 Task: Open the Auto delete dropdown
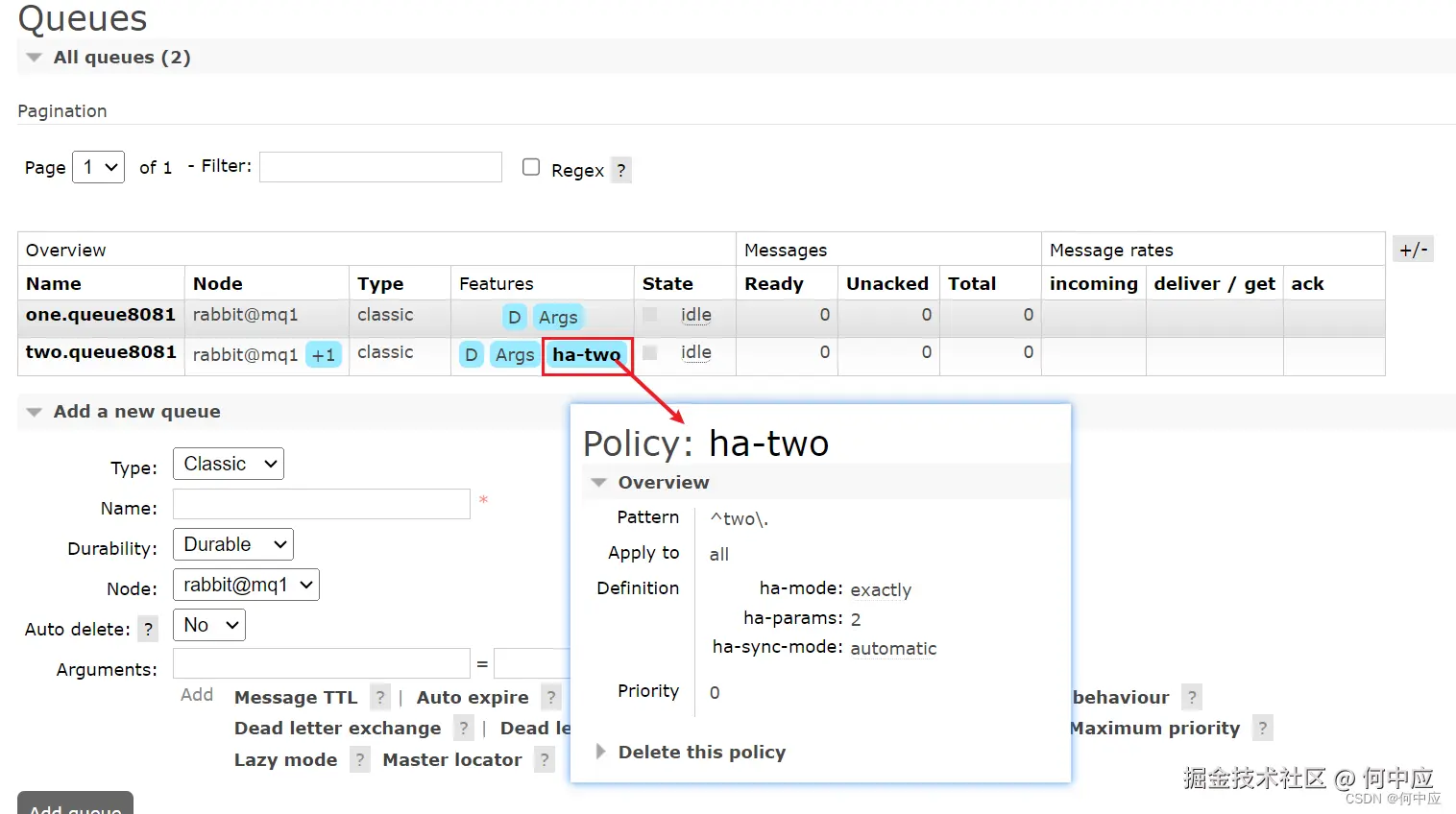click(x=209, y=625)
